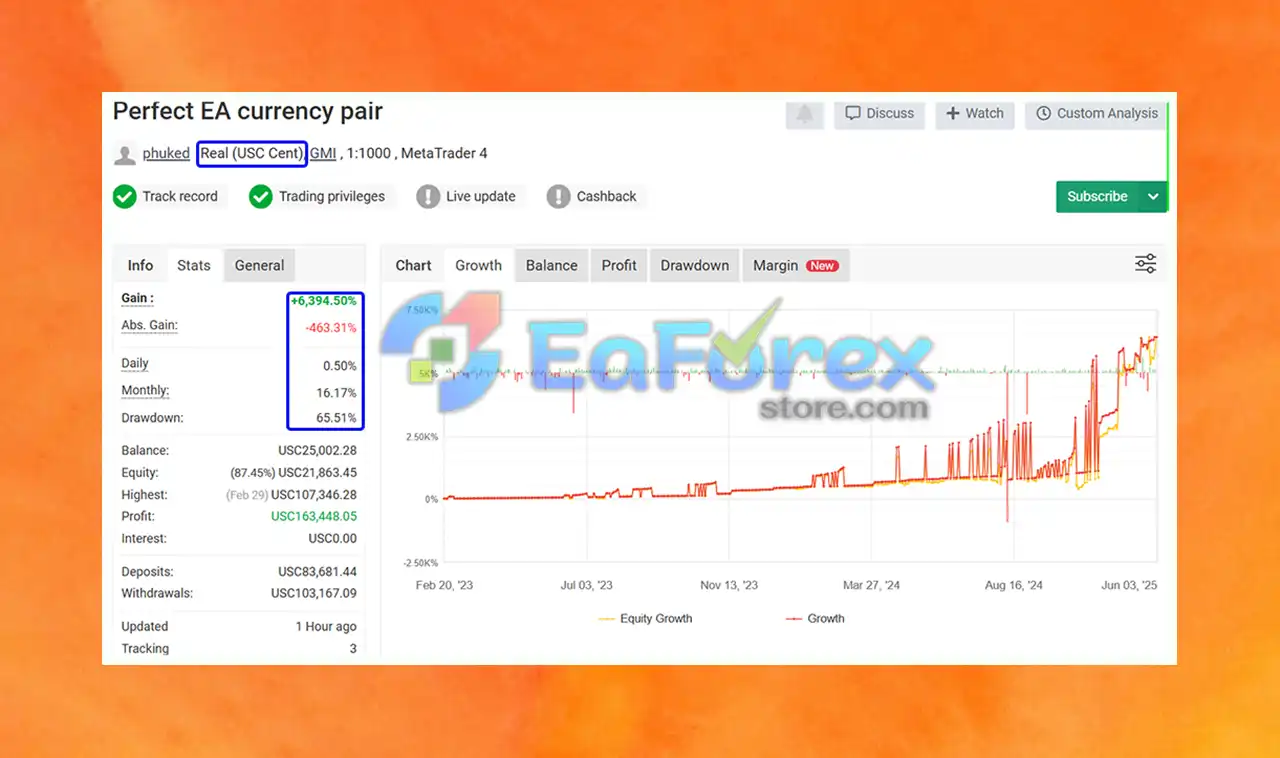1280x758 pixels.
Task: Click the Cashback label
Action: pyautogui.click(x=607, y=197)
